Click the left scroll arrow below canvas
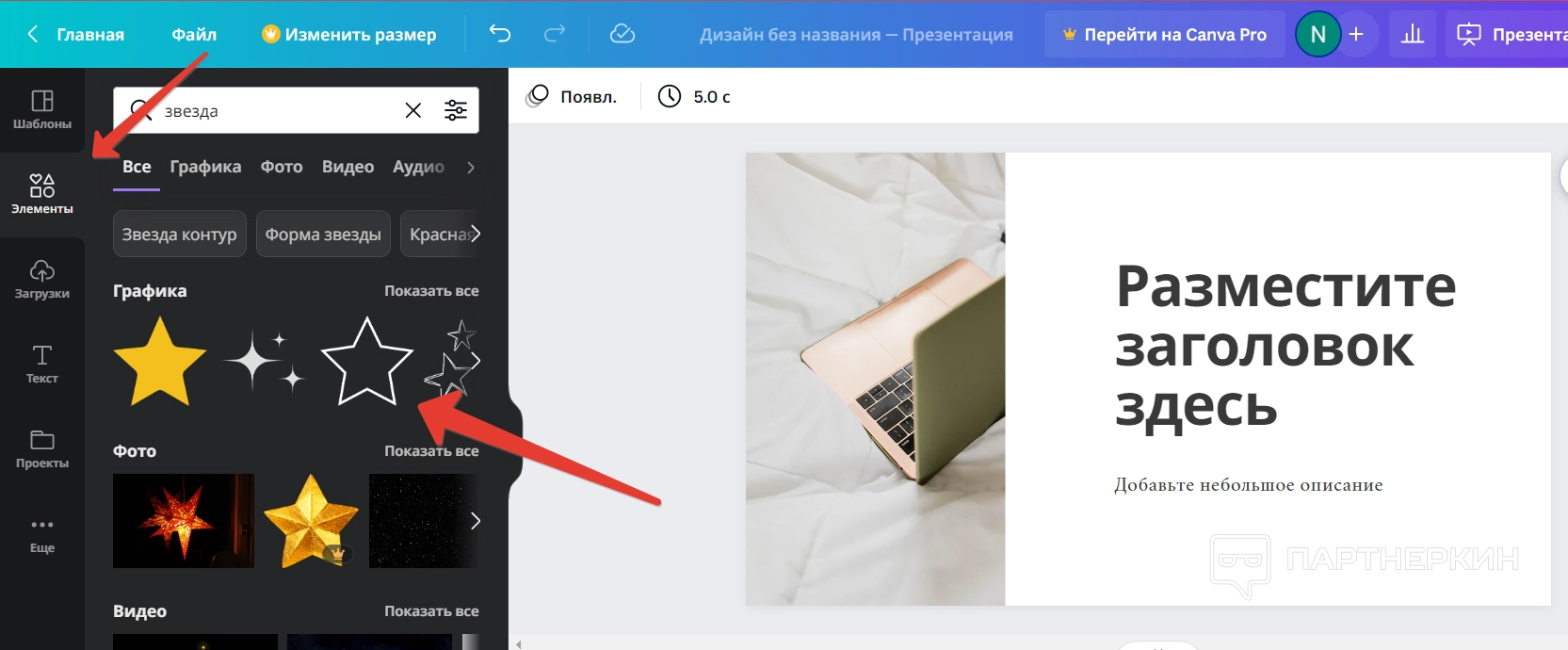Screen dimensions: 1568x650 [519, 644]
